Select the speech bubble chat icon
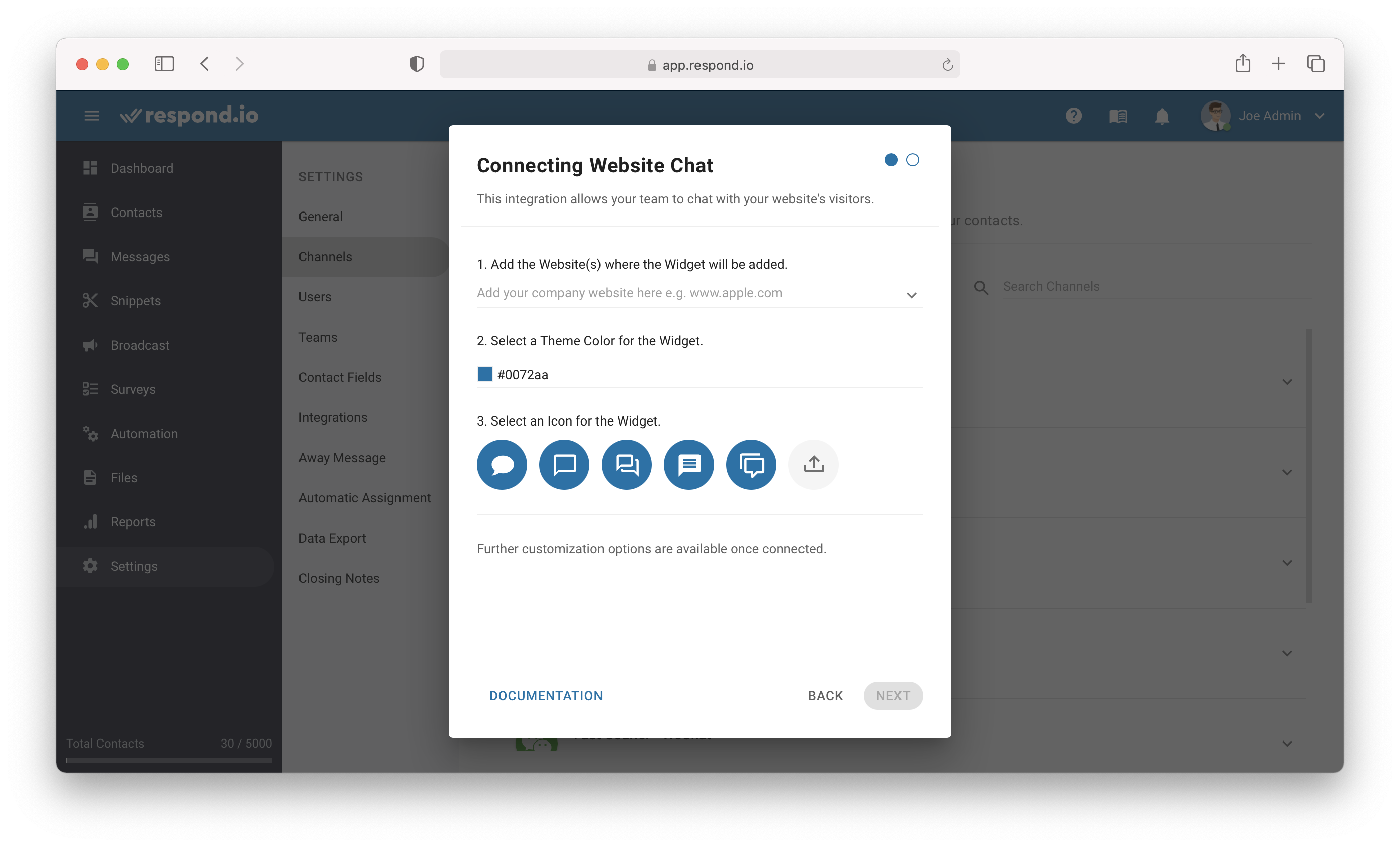Image resolution: width=1400 pixels, height=847 pixels. (x=501, y=463)
